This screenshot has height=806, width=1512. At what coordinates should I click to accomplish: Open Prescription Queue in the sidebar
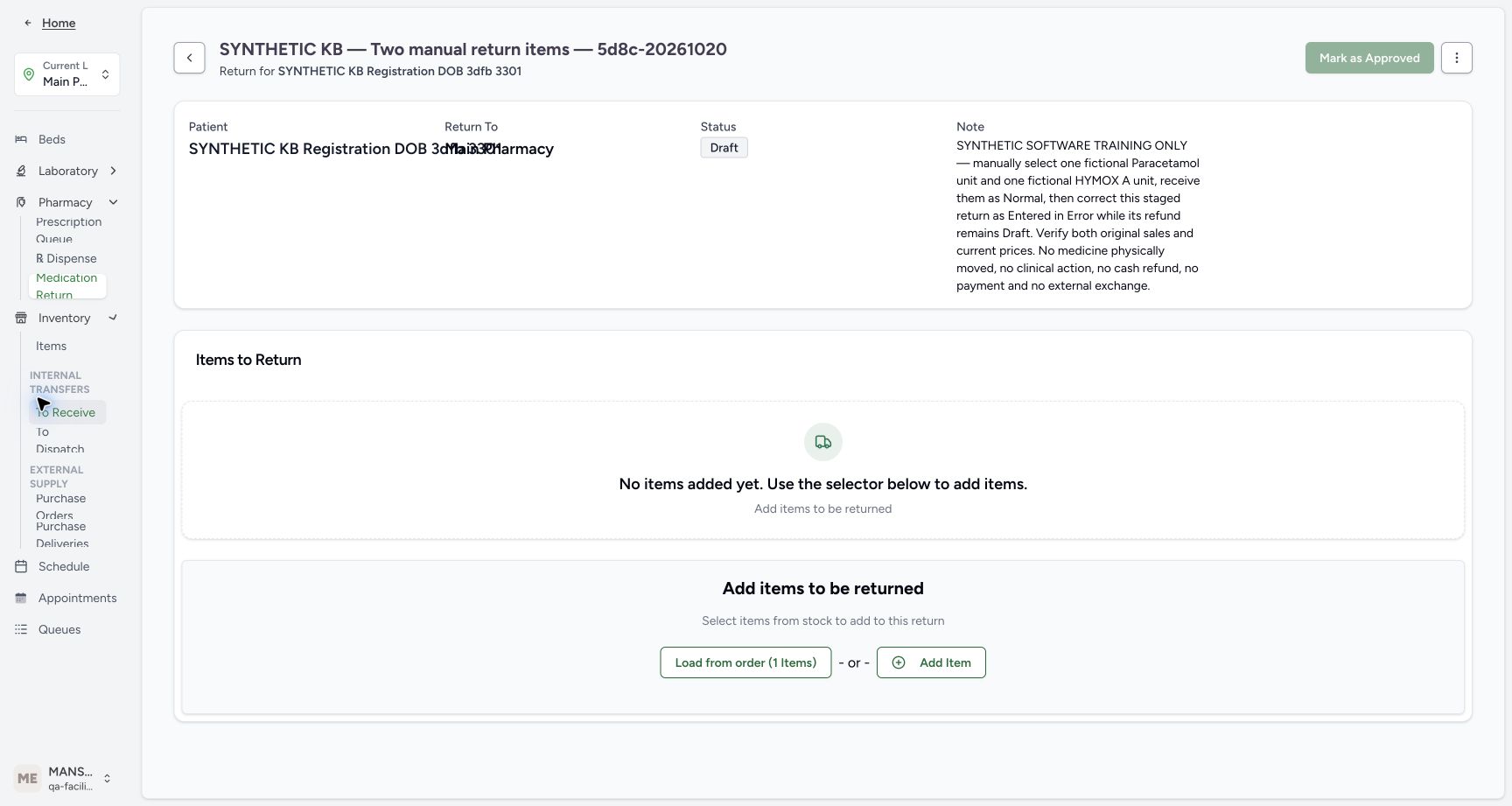68,230
